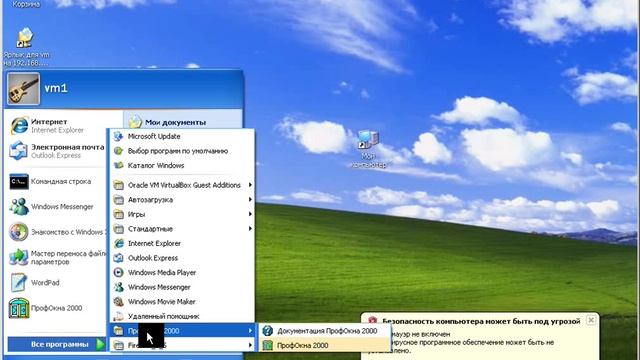Launch Командная строка from Start menu

(56, 182)
